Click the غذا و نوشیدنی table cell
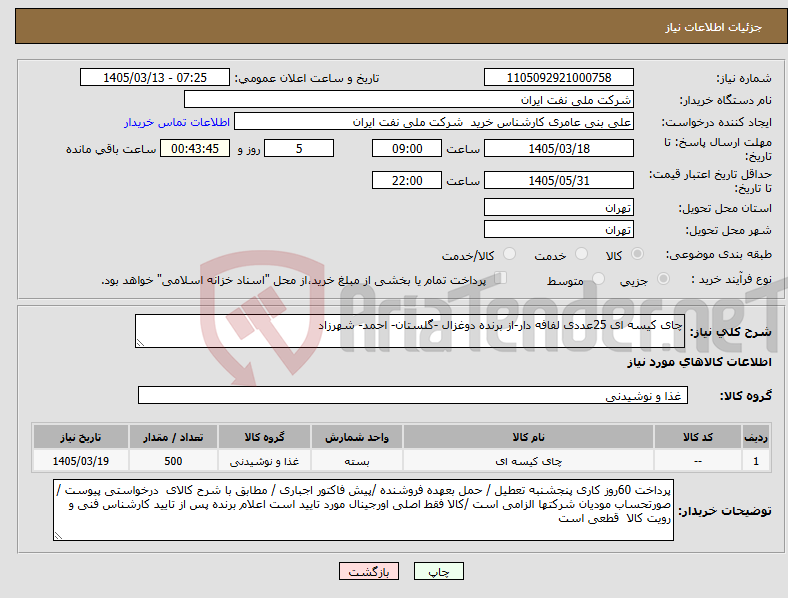 tap(264, 461)
